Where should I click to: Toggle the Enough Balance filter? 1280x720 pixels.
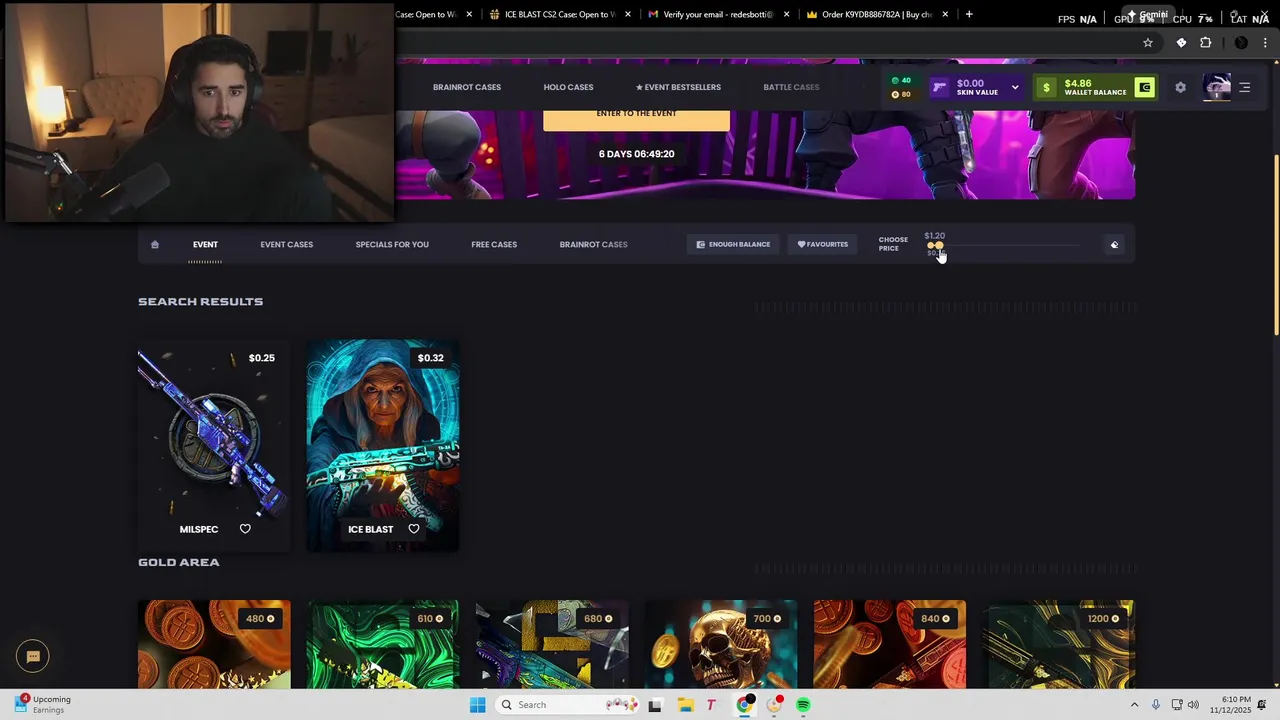point(733,244)
